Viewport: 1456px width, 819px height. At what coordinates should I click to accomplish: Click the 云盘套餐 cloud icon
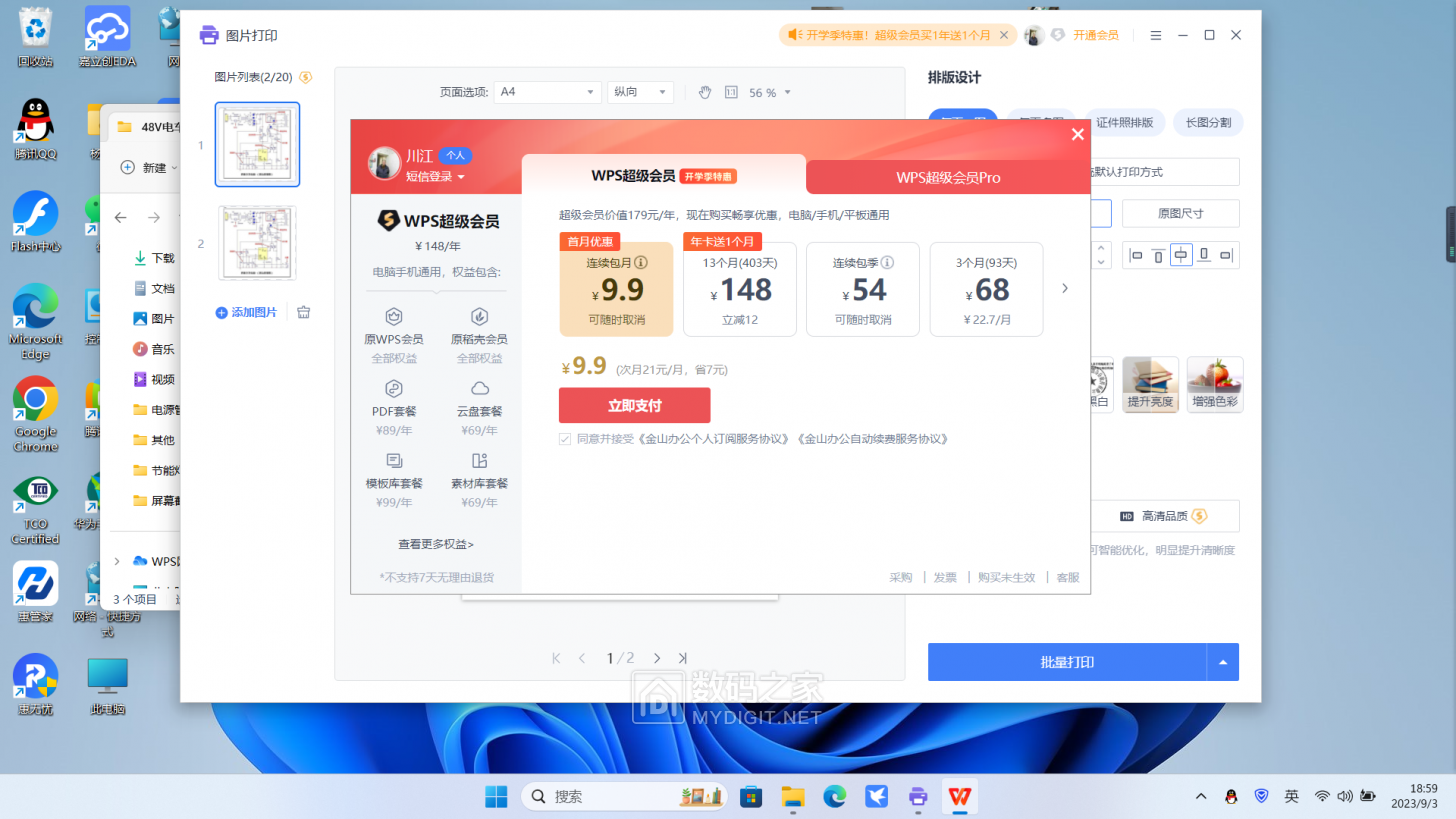pos(479,388)
